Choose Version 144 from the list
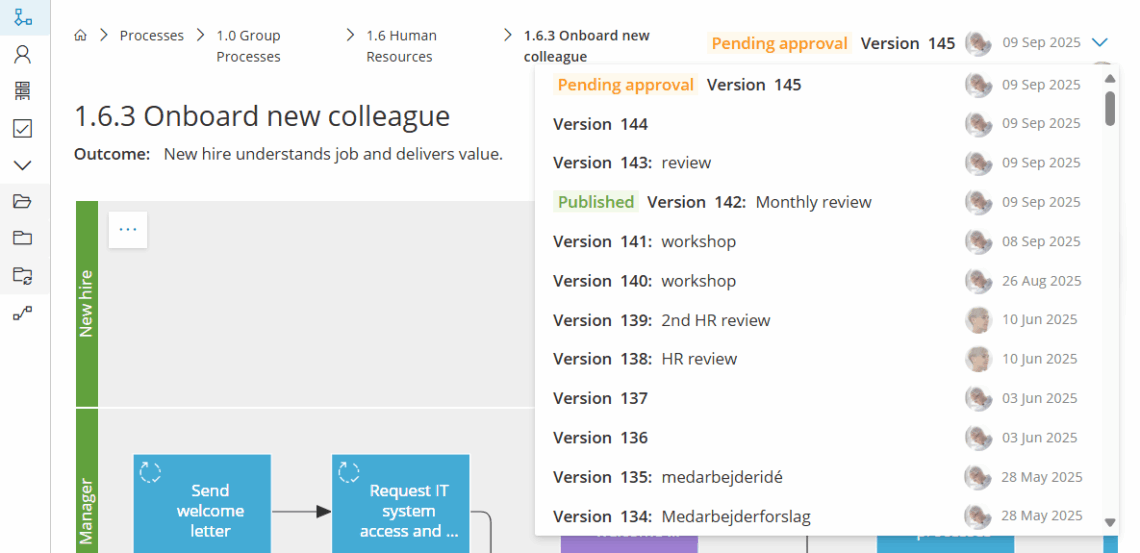The width and height of the screenshot is (1140, 553). click(600, 124)
